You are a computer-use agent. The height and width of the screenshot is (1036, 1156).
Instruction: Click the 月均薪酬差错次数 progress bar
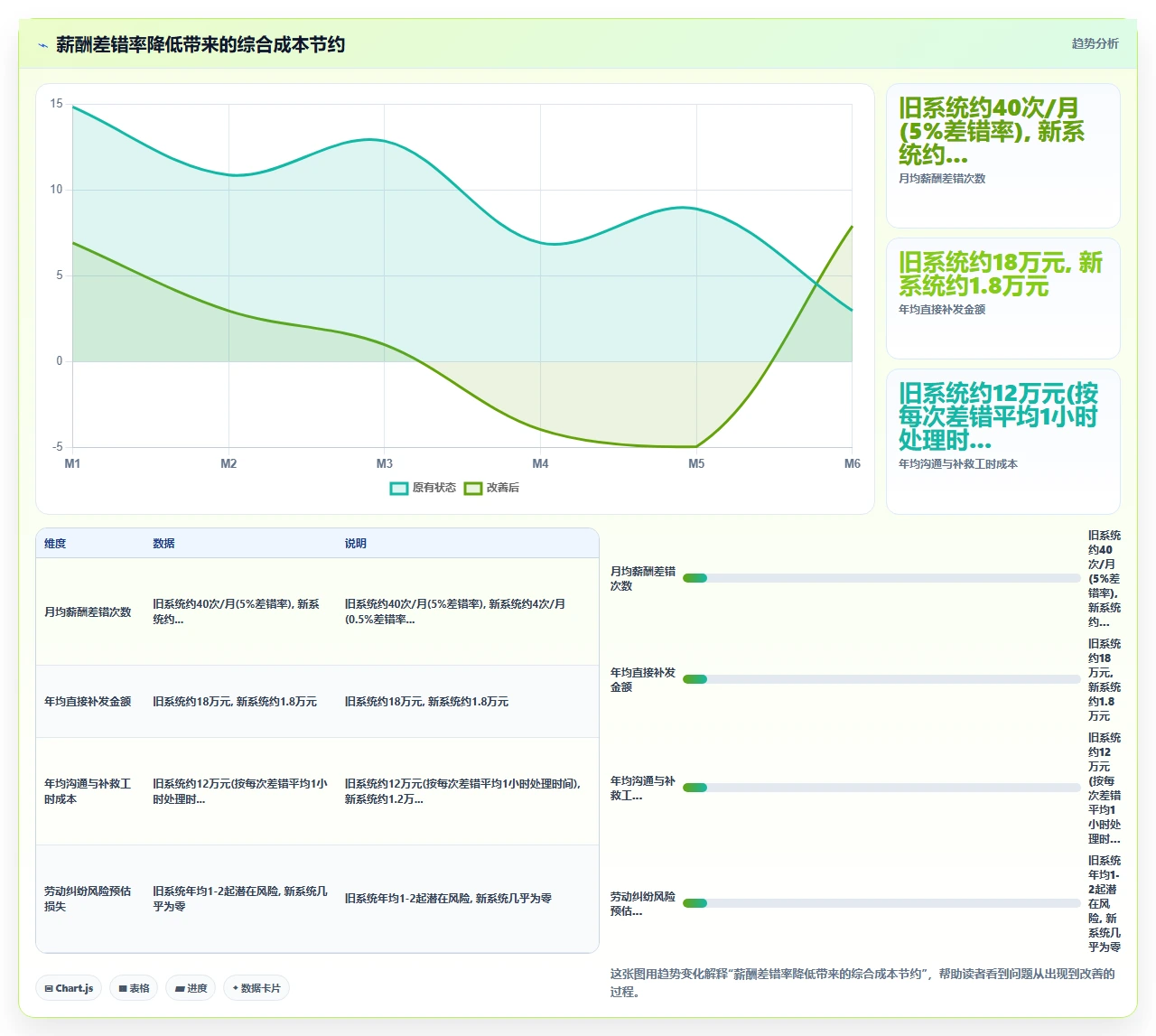(881, 578)
